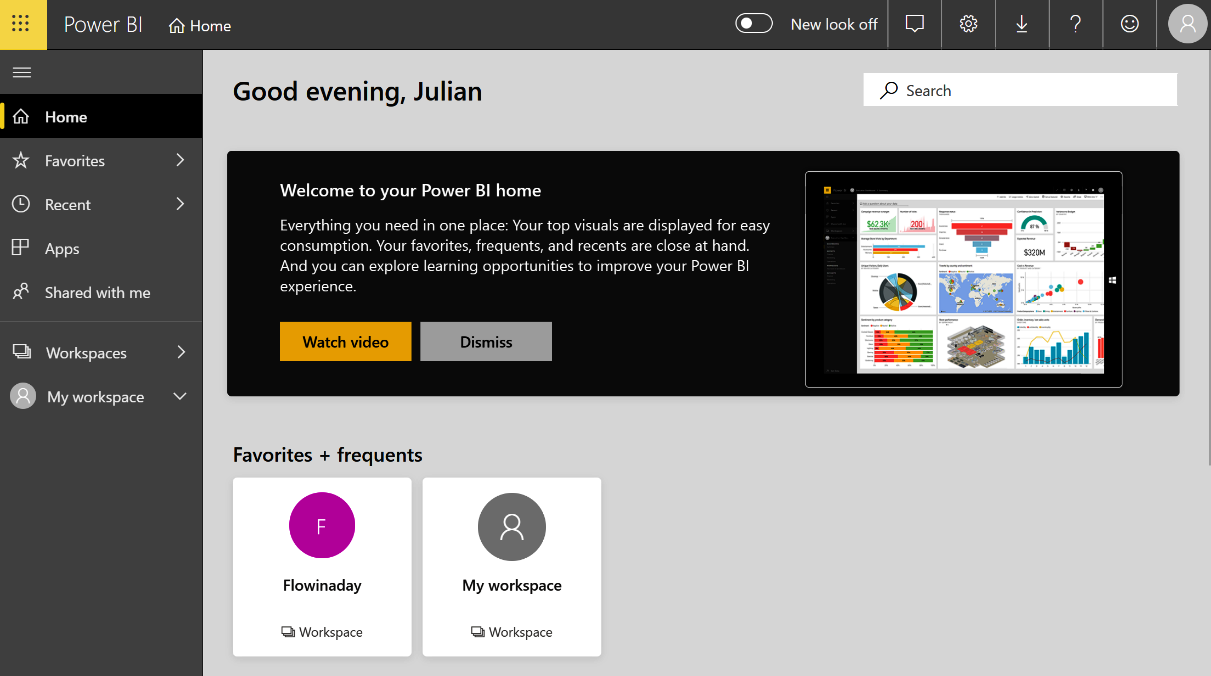1211x676 pixels.
Task: Click the purple F Flowinaday avatar
Action: click(x=322, y=525)
